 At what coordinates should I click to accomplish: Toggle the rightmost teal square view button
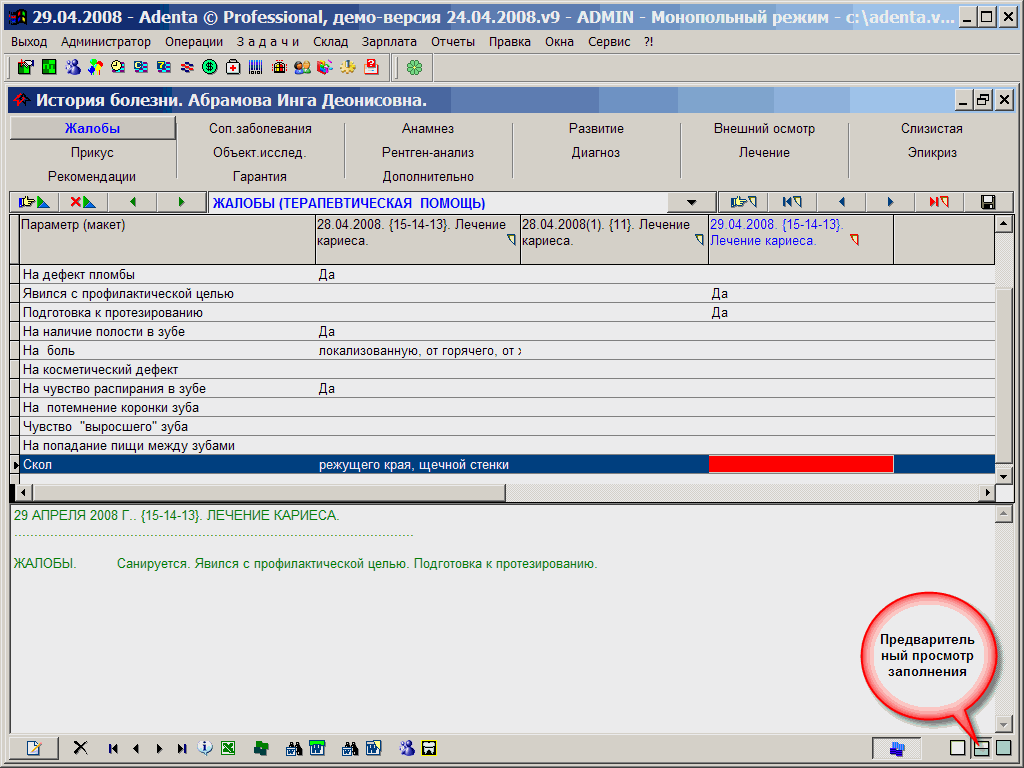(x=1004, y=747)
